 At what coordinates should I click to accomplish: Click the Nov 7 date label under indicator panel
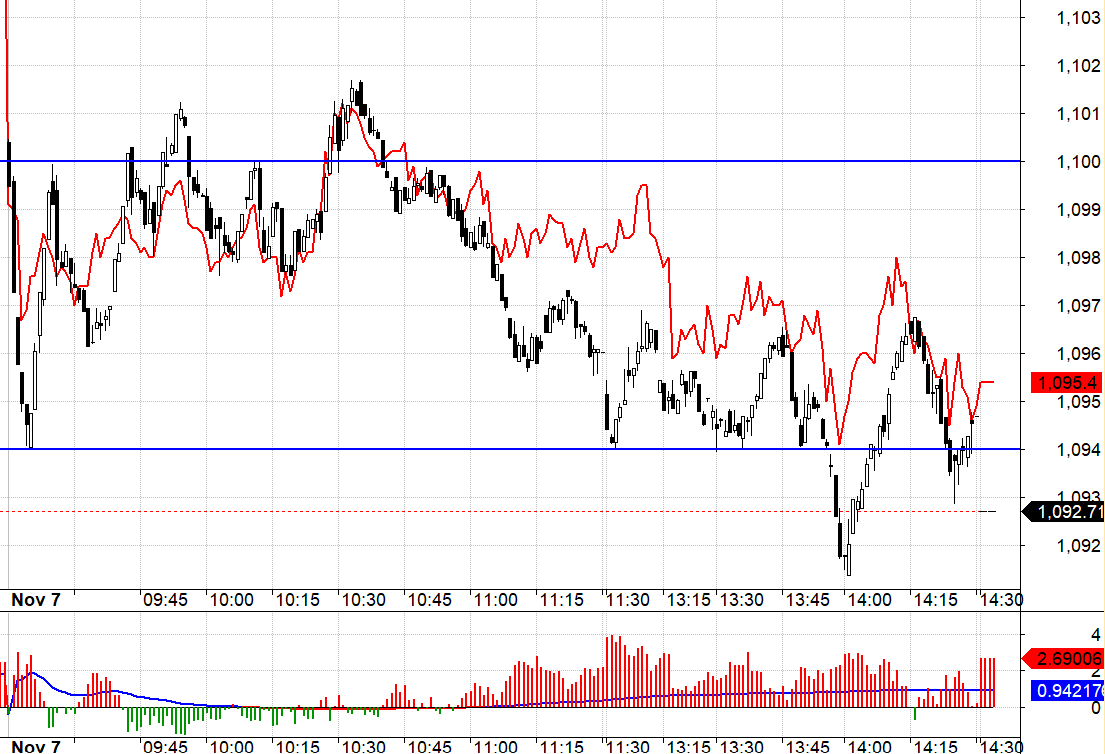tap(36, 746)
